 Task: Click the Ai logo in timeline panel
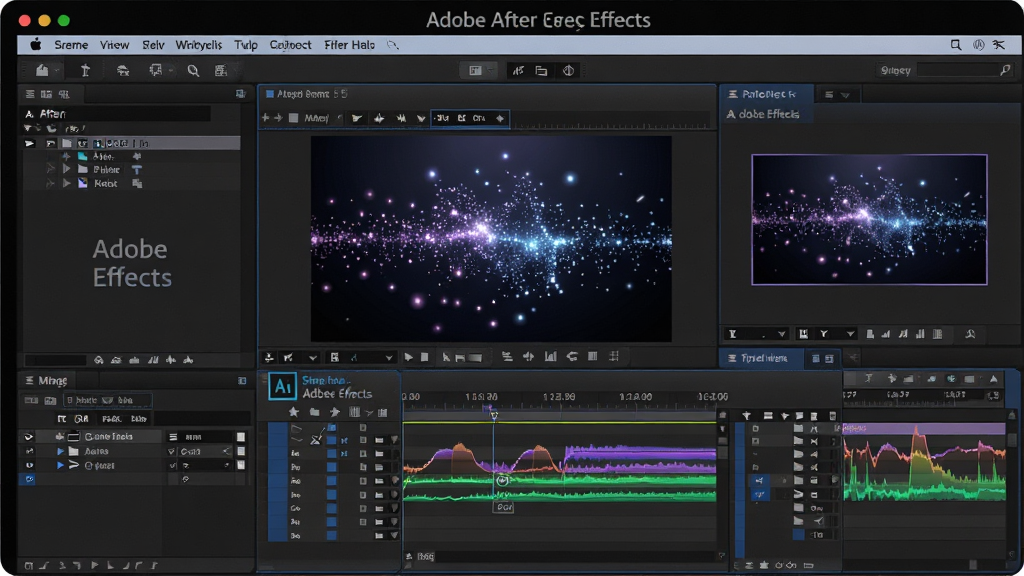pos(283,386)
